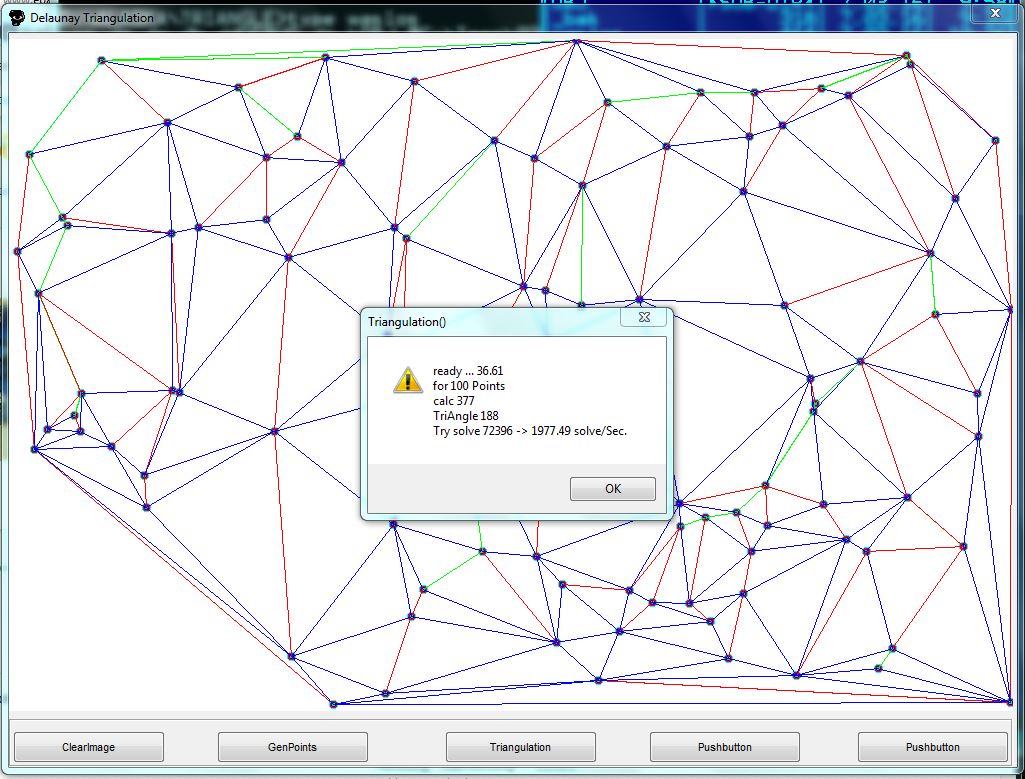This screenshot has height=779, width=1025.
Task: Click the leftmost vertex of the triangulation
Action: pos(17,251)
